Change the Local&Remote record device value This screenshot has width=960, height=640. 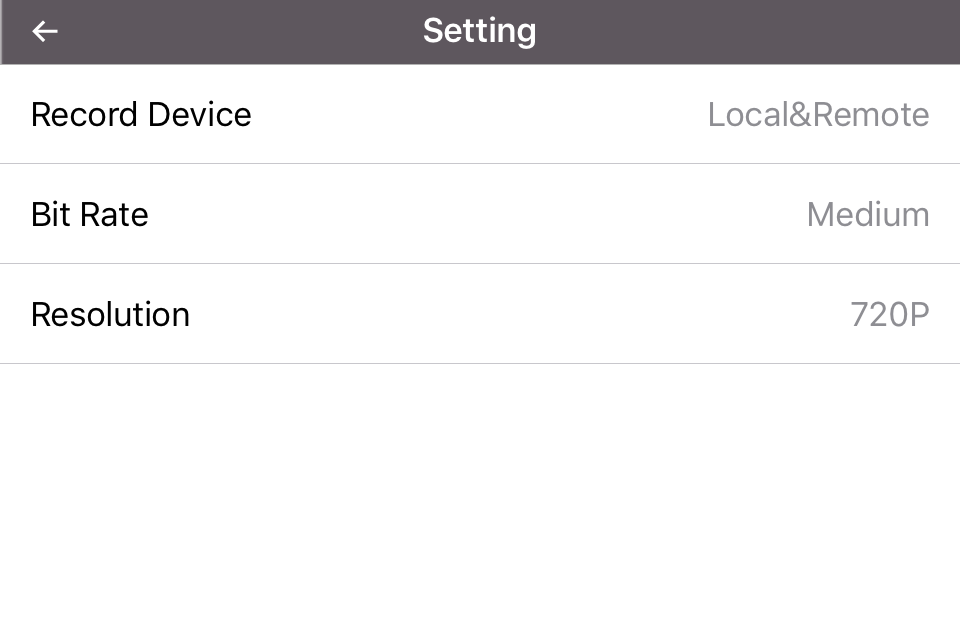[x=818, y=115]
